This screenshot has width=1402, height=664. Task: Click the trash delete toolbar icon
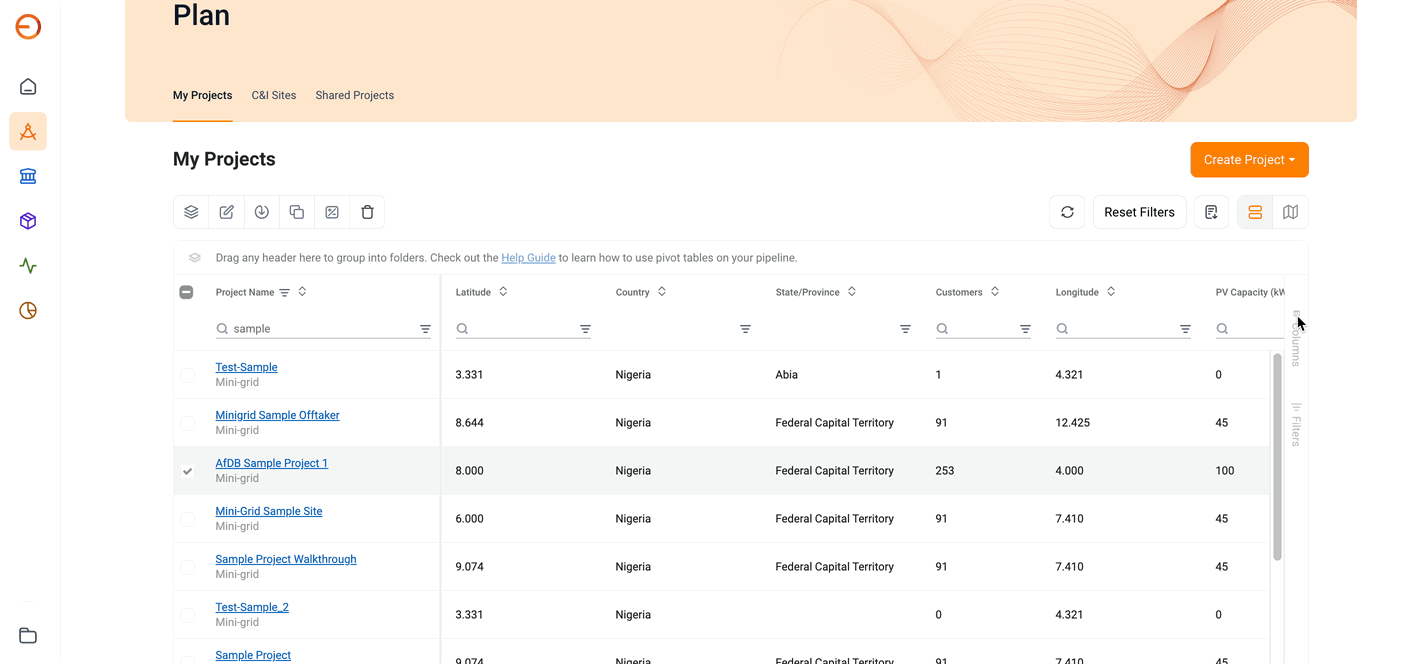coord(367,212)
